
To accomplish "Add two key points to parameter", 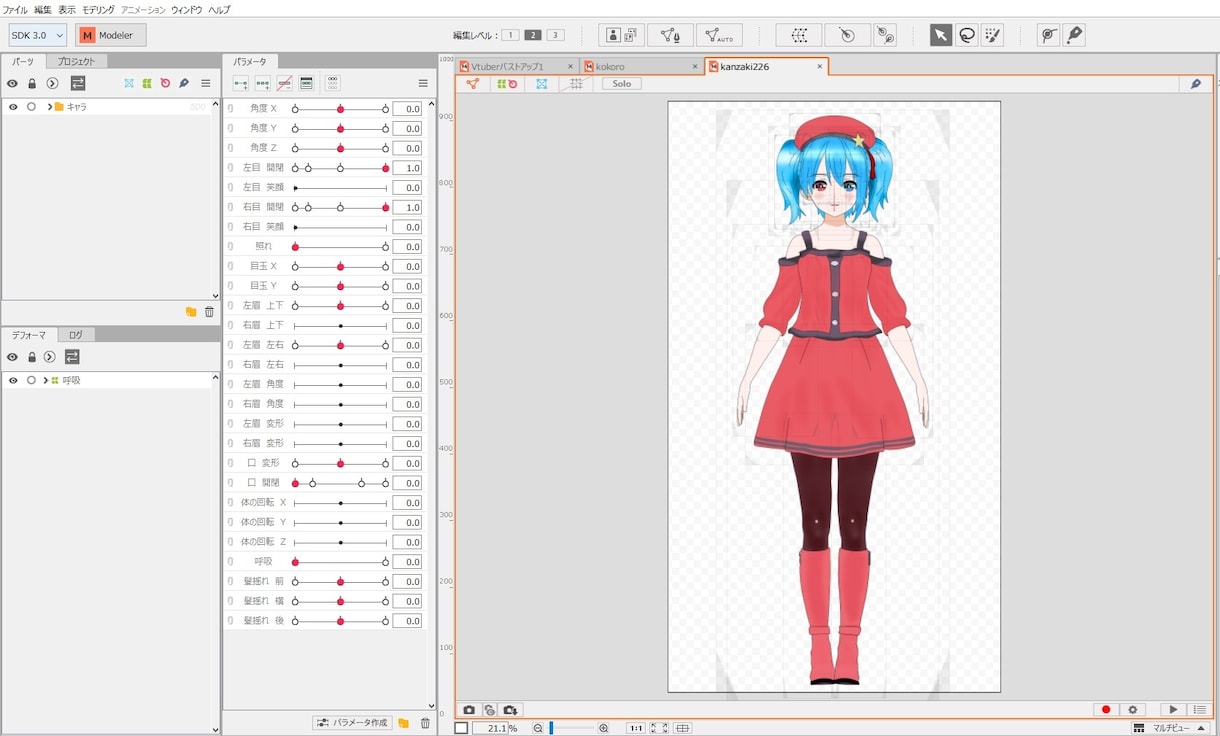I will coord(241,83).
